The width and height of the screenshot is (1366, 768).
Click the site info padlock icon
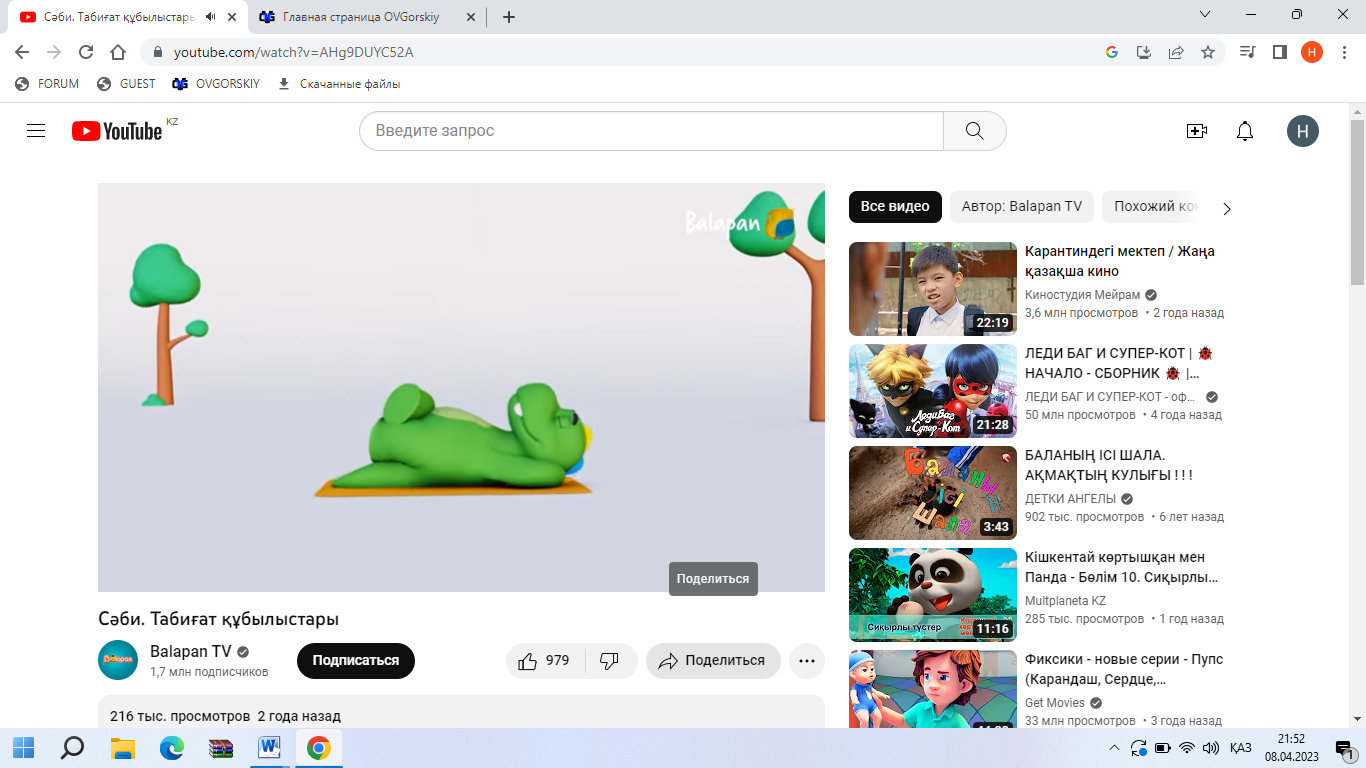coord(158,52)
